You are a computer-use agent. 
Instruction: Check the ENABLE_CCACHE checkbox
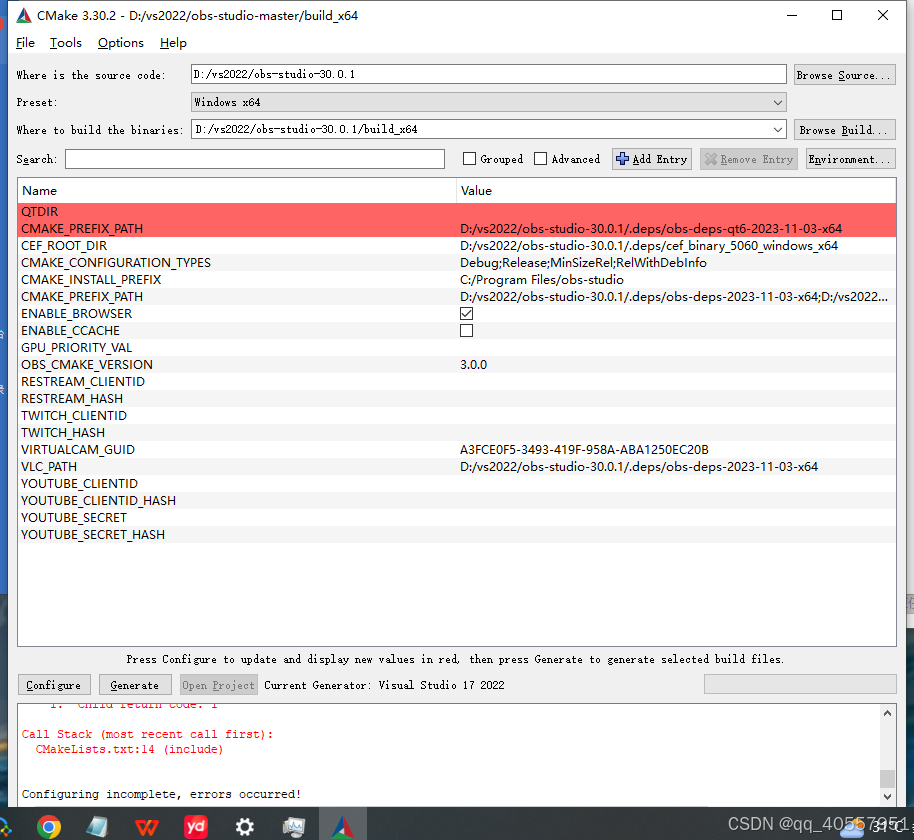(466, 331)
